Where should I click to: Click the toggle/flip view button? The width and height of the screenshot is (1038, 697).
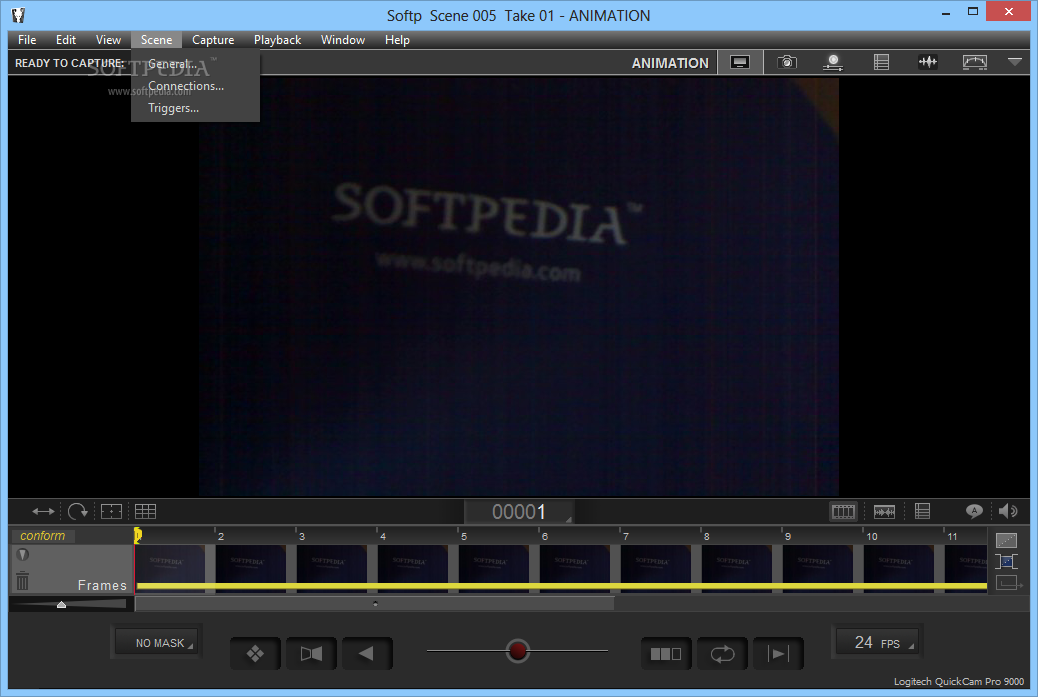tap(311, 654)
